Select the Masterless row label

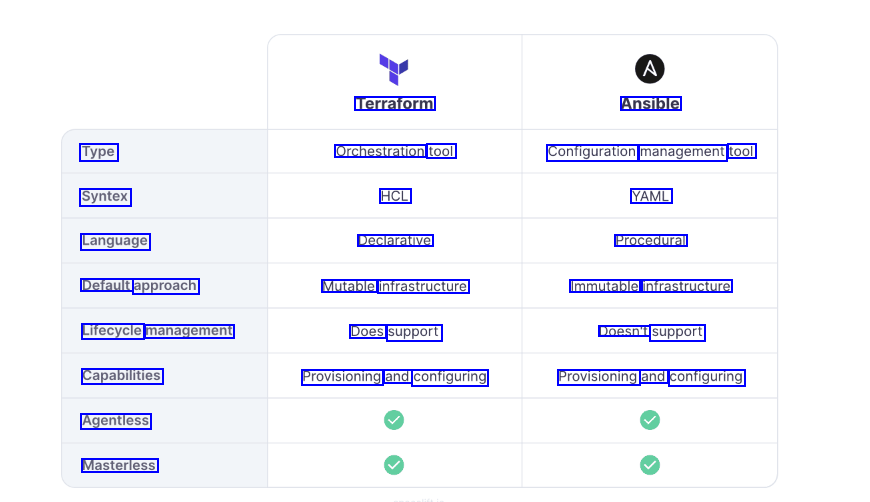tap(119, 466)
